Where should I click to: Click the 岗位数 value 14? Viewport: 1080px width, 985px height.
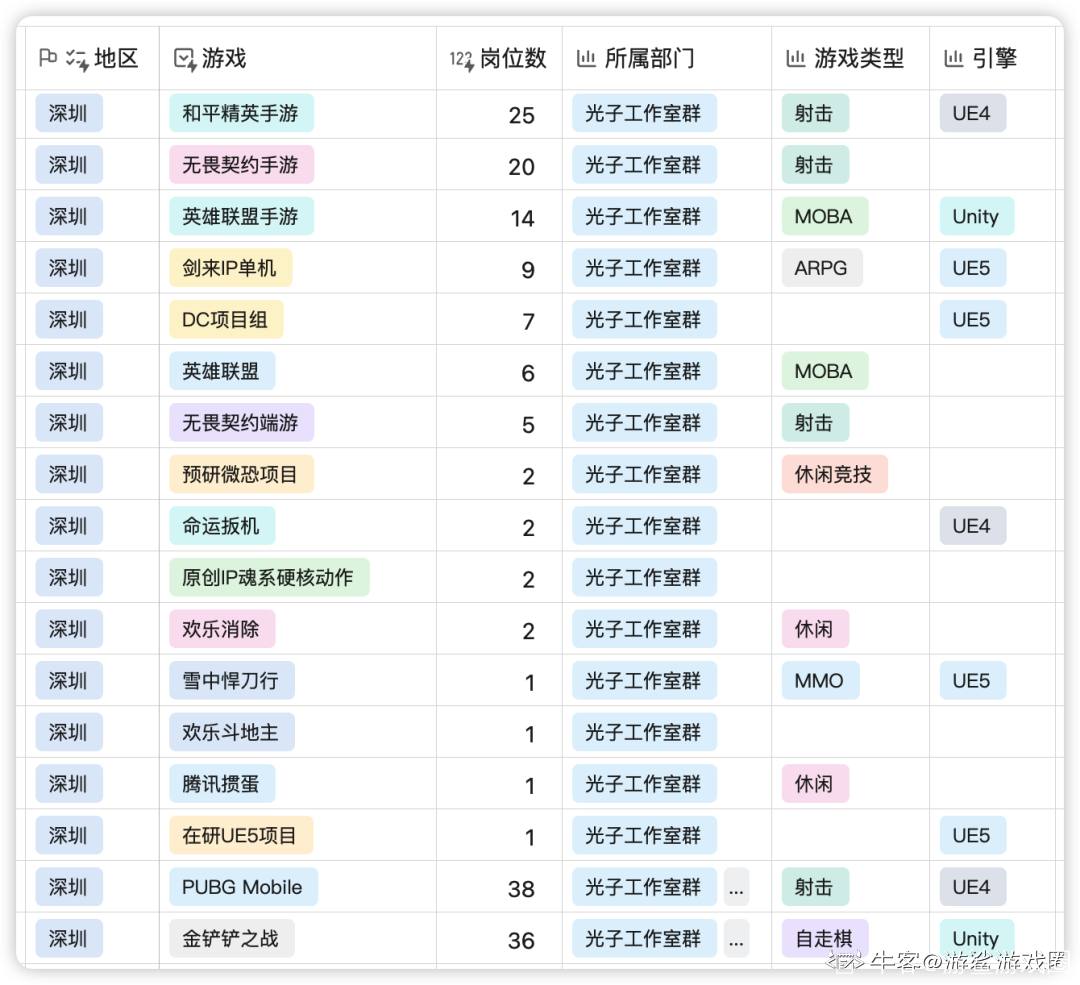(x=522, y=218)
